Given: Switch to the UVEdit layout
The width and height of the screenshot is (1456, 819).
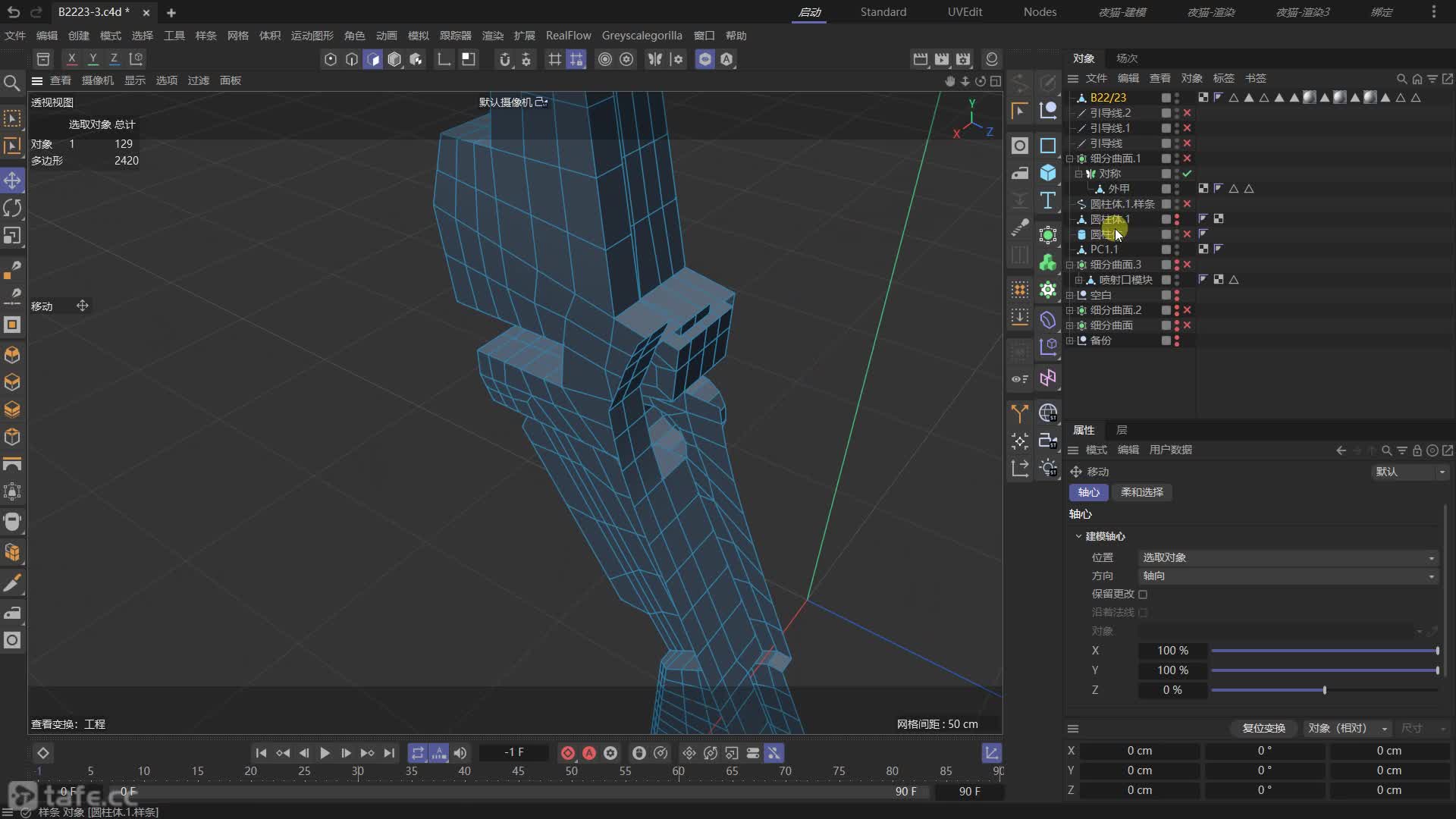Looking at the screenshot, I should (965, 12).
